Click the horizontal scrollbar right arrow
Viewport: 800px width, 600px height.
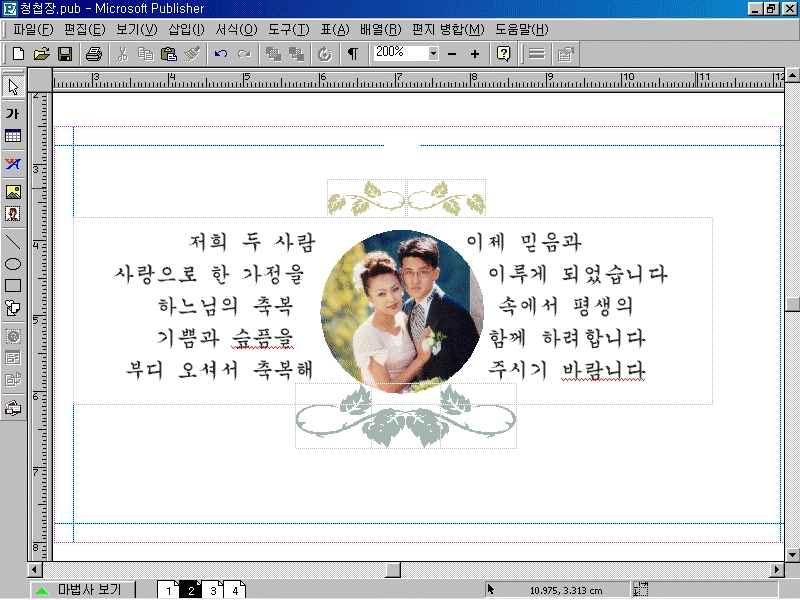tap(777, 569)
